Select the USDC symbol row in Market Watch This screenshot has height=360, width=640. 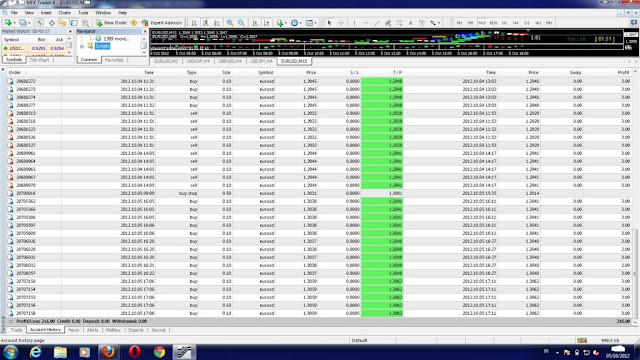point(33,48)
